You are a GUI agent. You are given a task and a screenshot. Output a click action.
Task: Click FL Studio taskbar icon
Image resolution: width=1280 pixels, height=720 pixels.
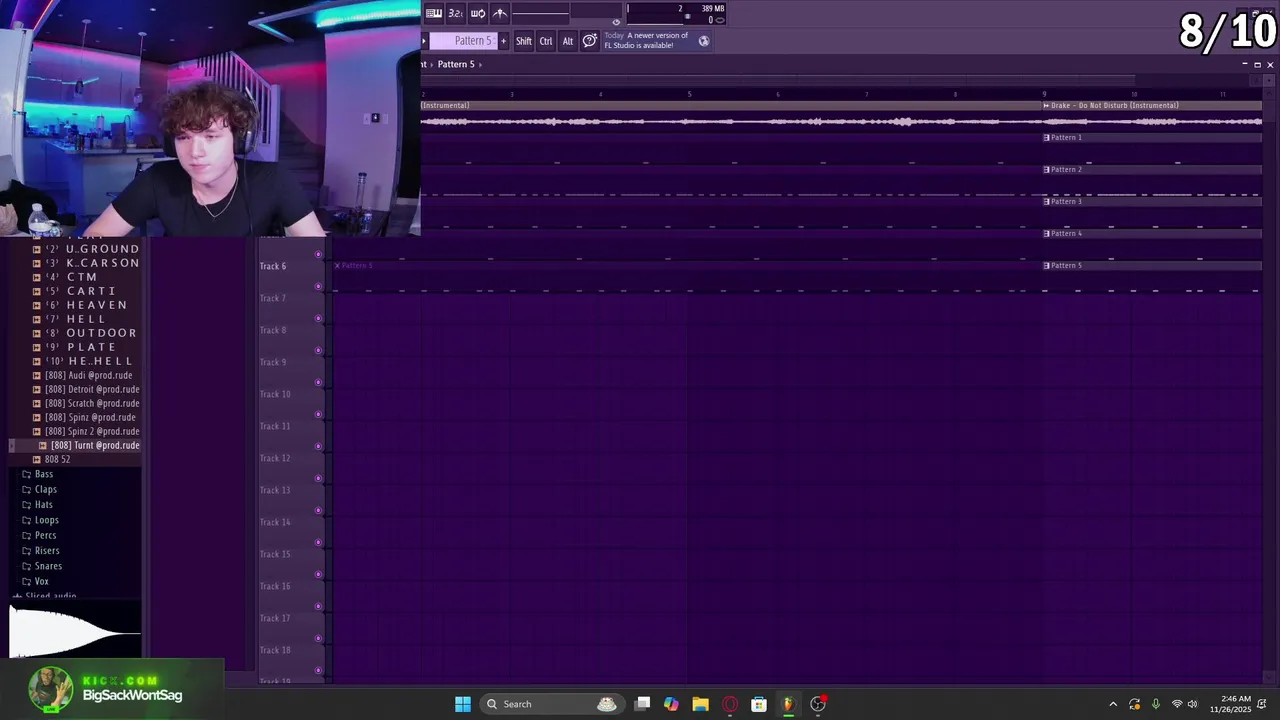pos(788,704)
